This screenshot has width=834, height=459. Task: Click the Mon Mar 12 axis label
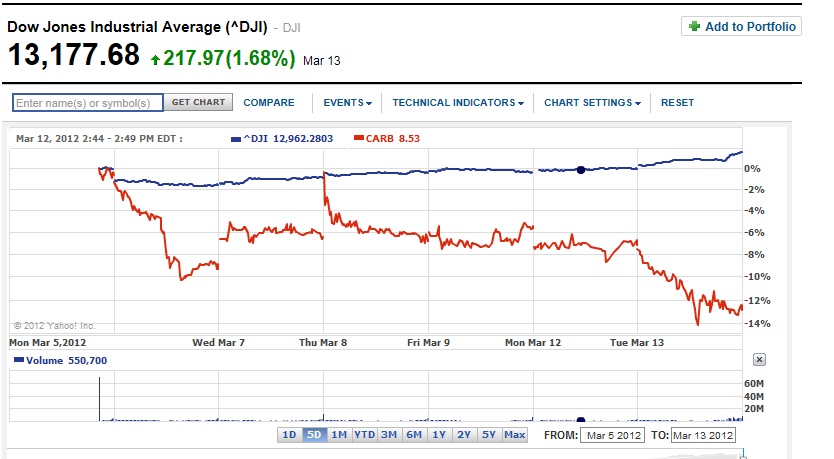point(533,343)
